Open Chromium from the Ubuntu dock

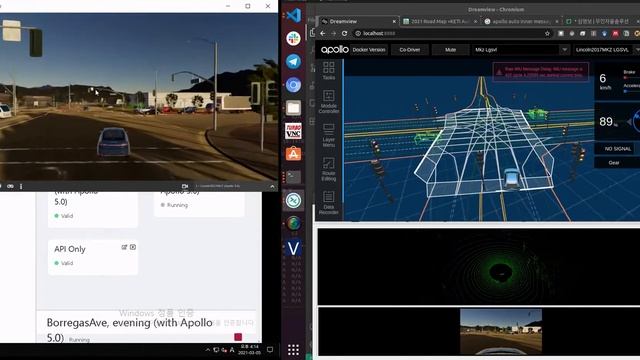[293, 85]
